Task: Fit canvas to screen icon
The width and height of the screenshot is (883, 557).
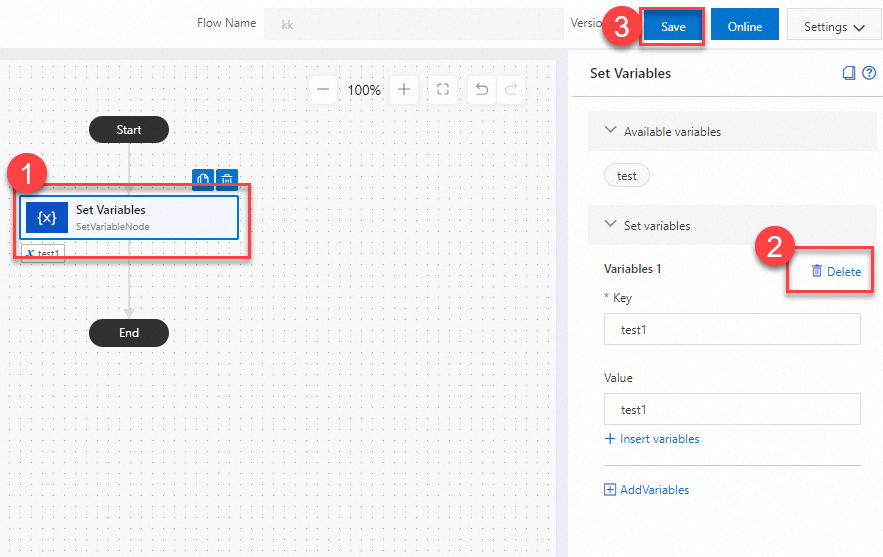Action: pyautogui.click(x=443, y=90)
